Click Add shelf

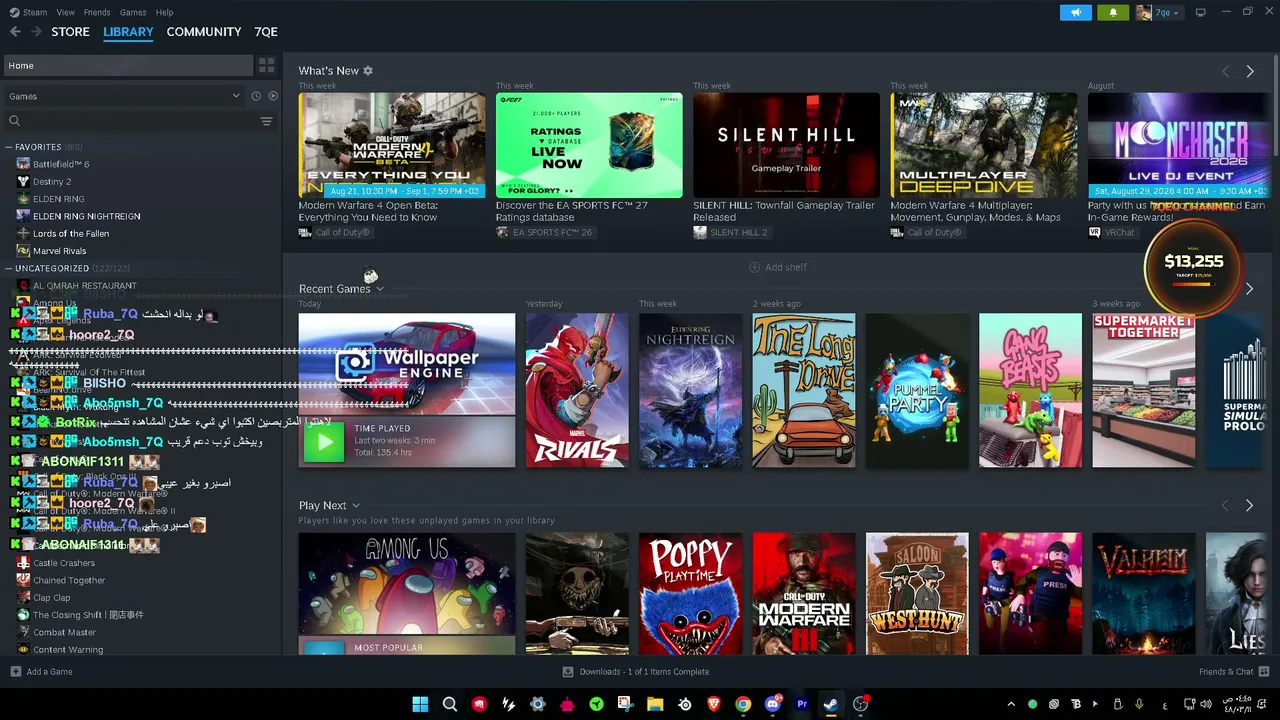point(778,268)
